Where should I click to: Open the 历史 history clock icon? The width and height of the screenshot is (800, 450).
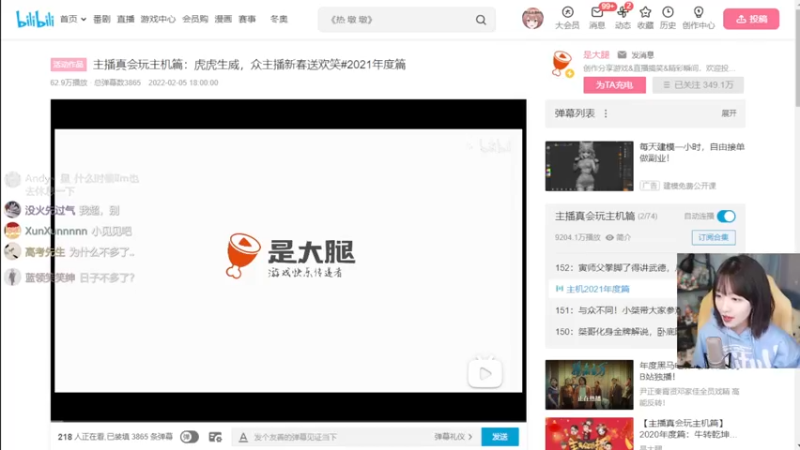[x=668, y=18]
